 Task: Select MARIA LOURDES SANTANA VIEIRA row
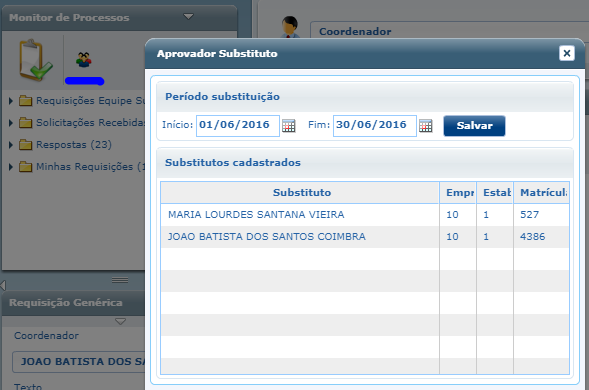[365, 215]
